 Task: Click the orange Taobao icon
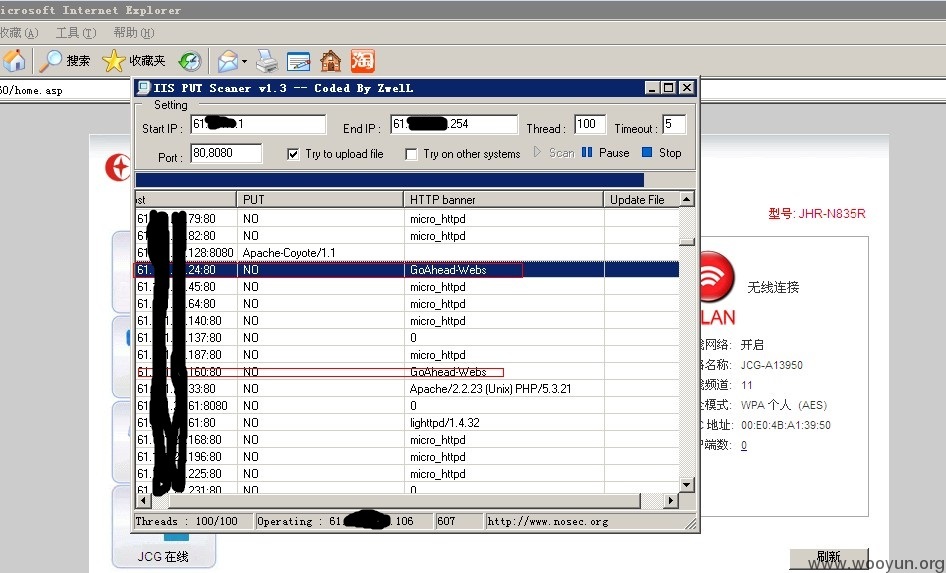pyautogui.click(x=363, y=61)
